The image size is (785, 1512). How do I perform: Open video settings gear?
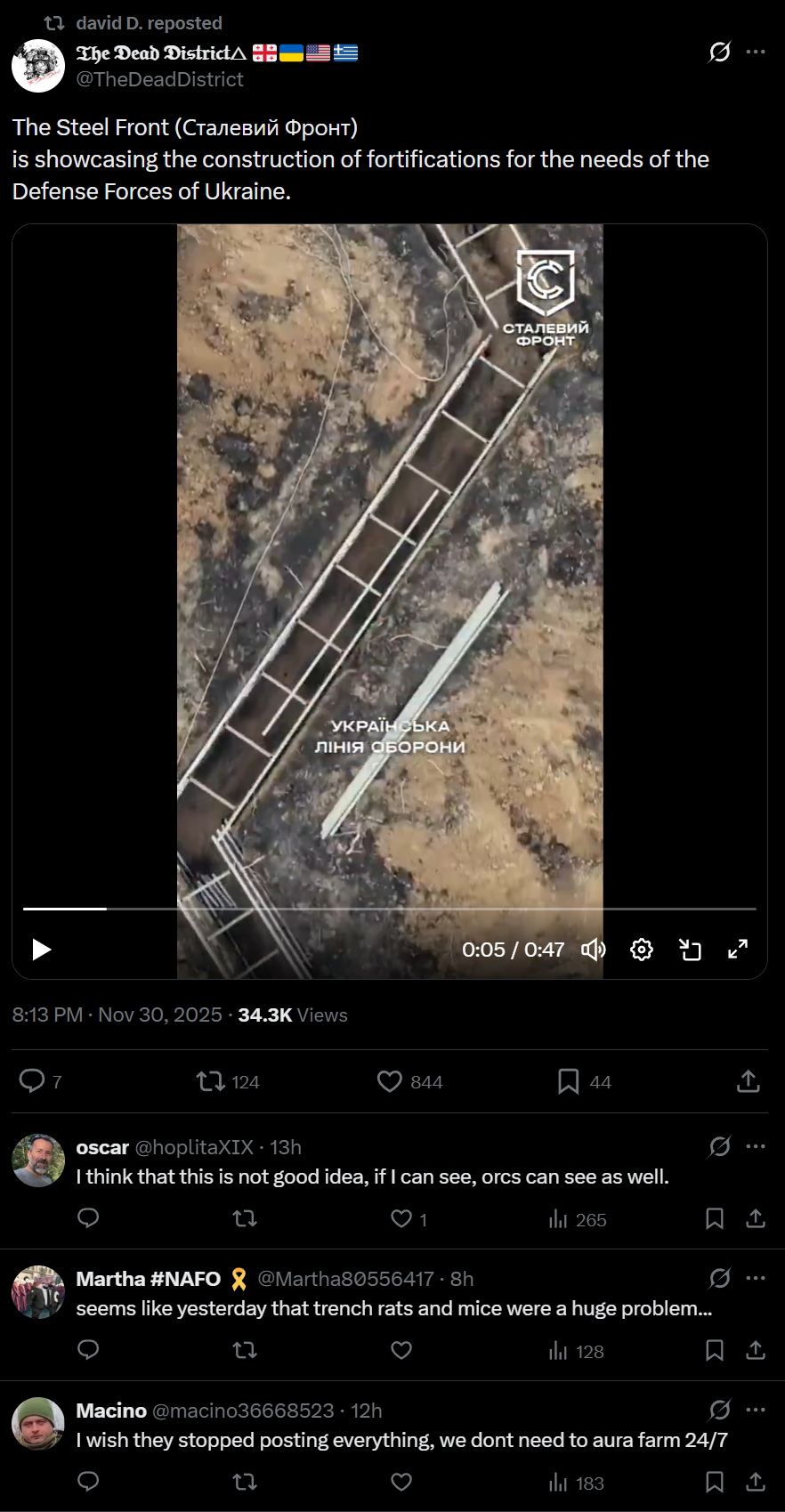tap(642, 950)
